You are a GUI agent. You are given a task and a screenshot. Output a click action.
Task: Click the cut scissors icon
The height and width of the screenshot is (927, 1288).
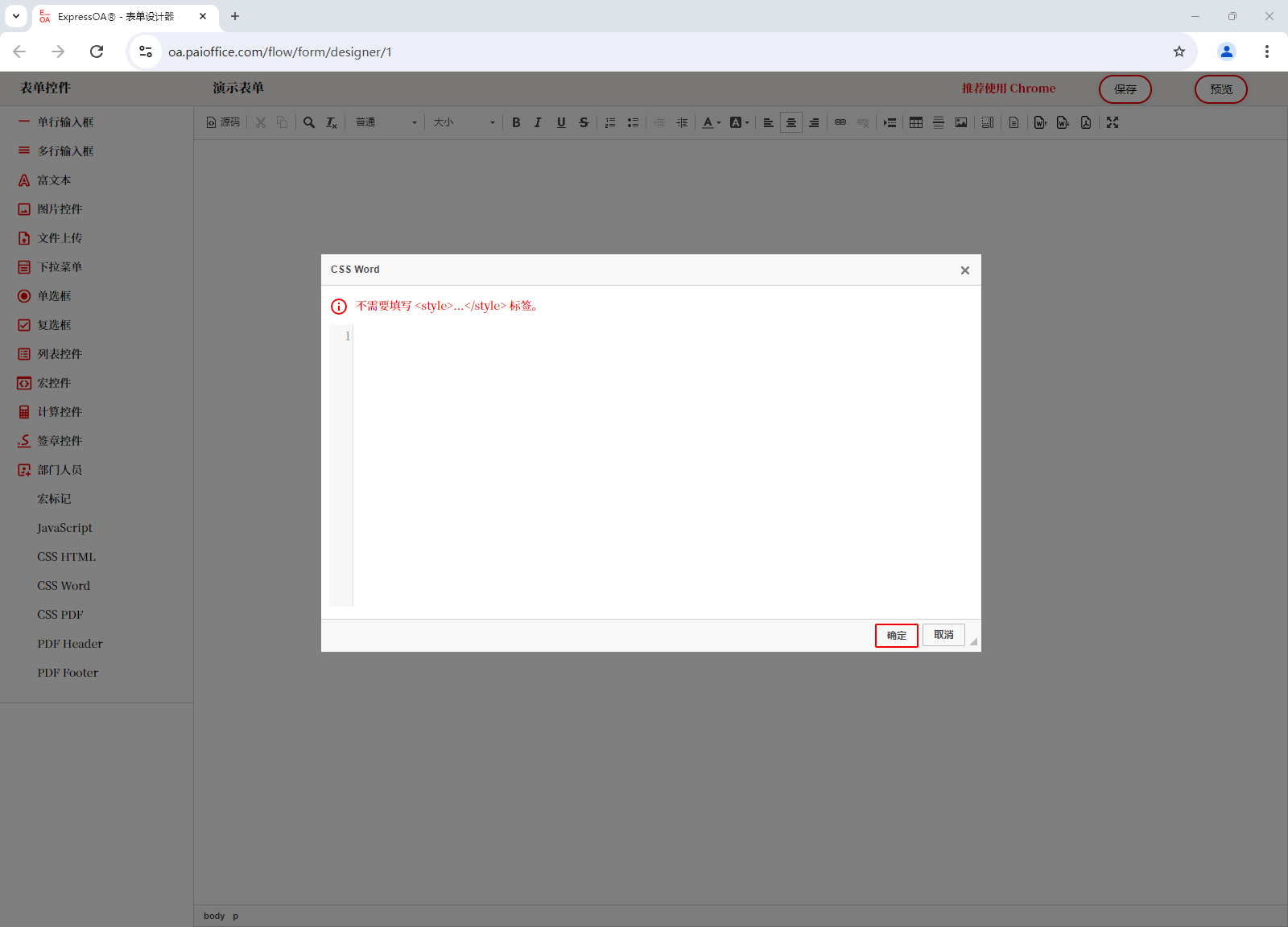coord(261,122)
